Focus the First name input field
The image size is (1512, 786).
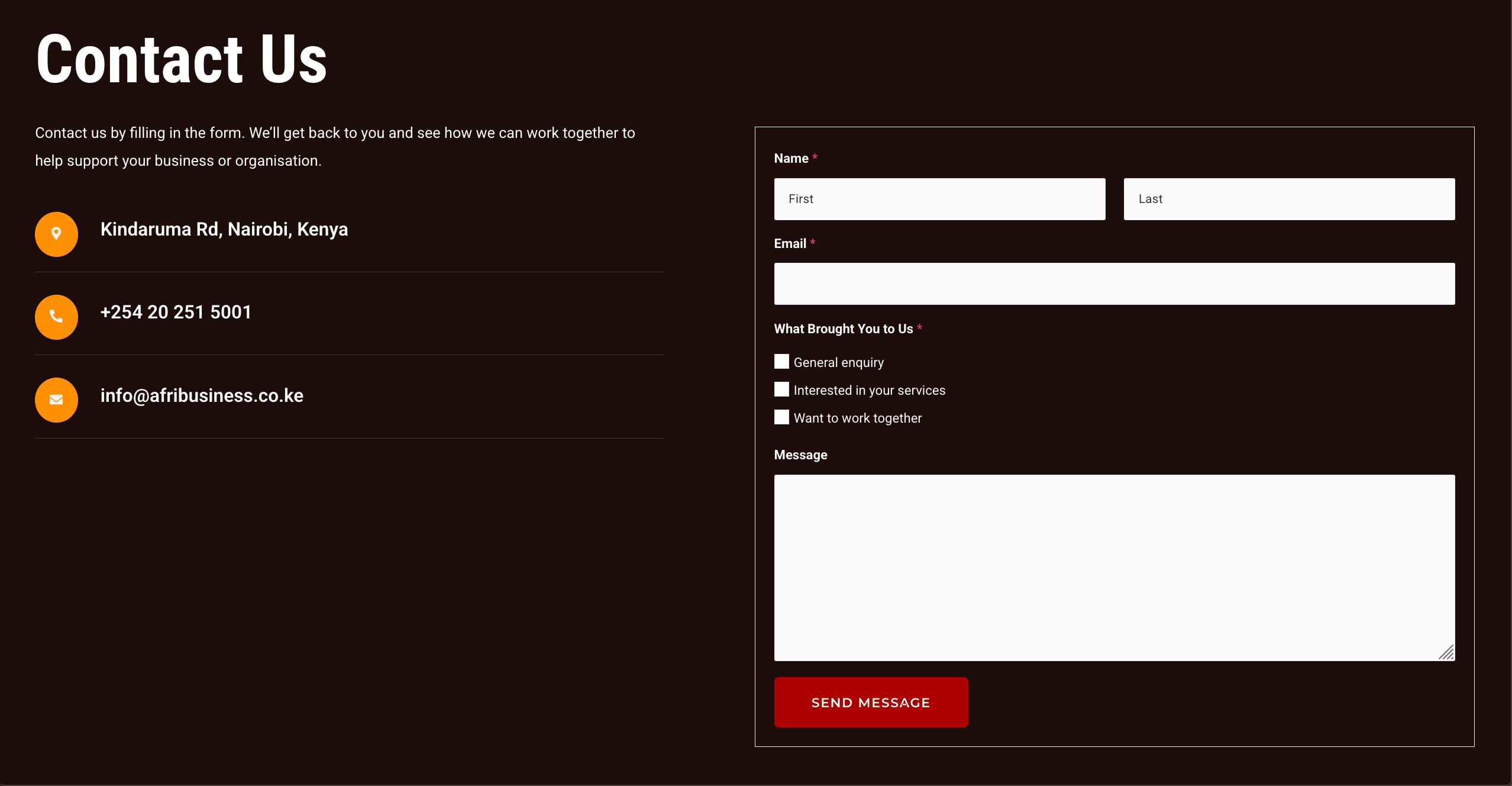tap(939, 199)
